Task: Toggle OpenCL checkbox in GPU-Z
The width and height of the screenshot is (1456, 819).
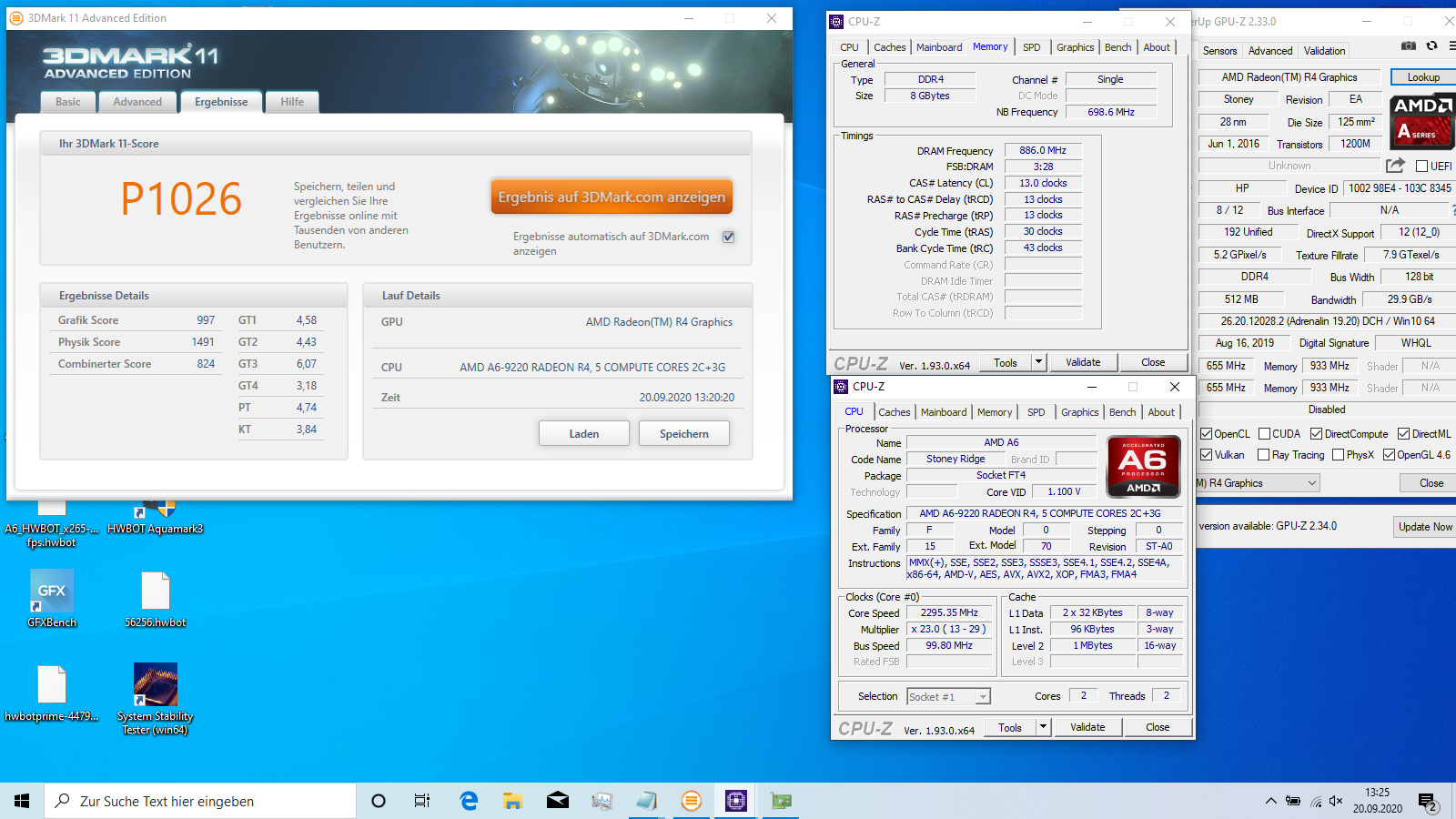Action: click(1206, 434)
